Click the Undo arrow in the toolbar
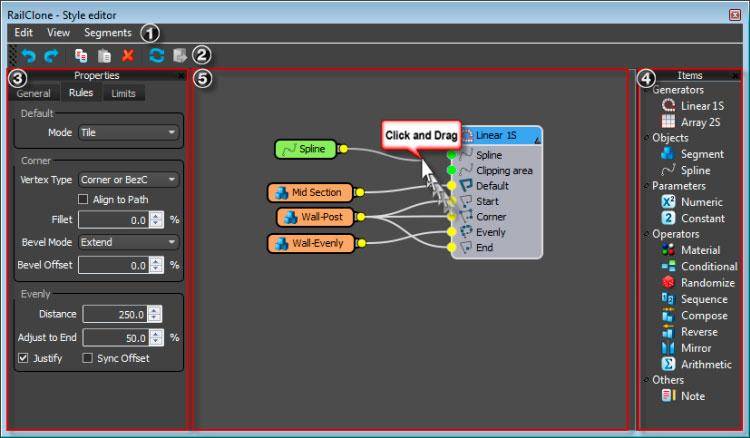 coord(29,55)
